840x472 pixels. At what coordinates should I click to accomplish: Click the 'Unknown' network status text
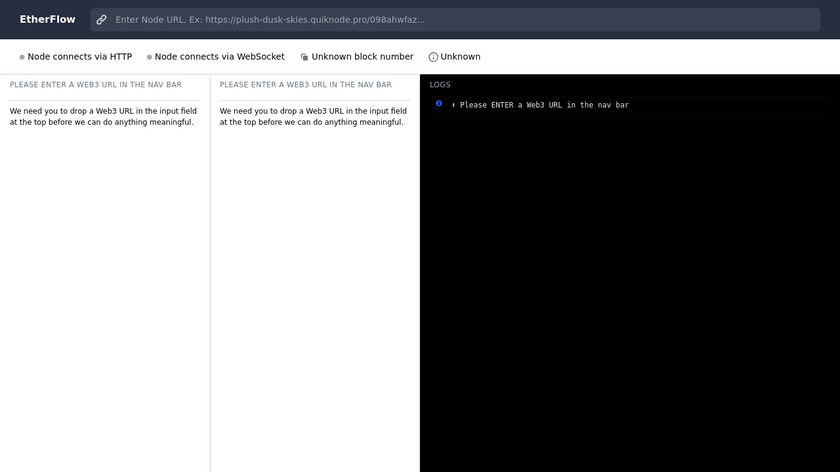[x=461, y=57]
